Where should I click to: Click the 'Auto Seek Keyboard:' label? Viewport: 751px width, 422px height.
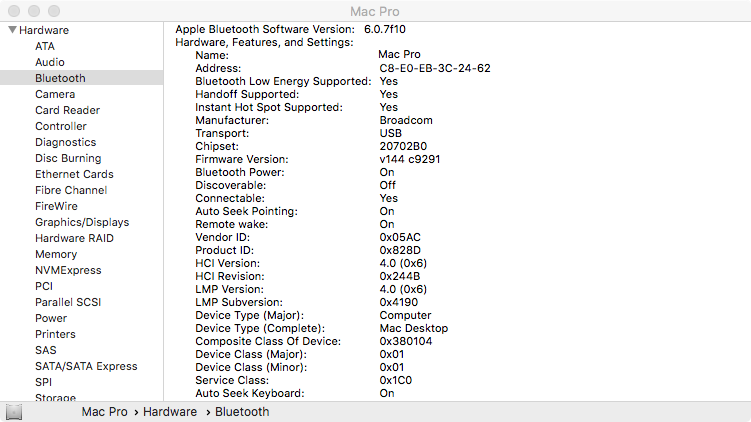[250, 393]
